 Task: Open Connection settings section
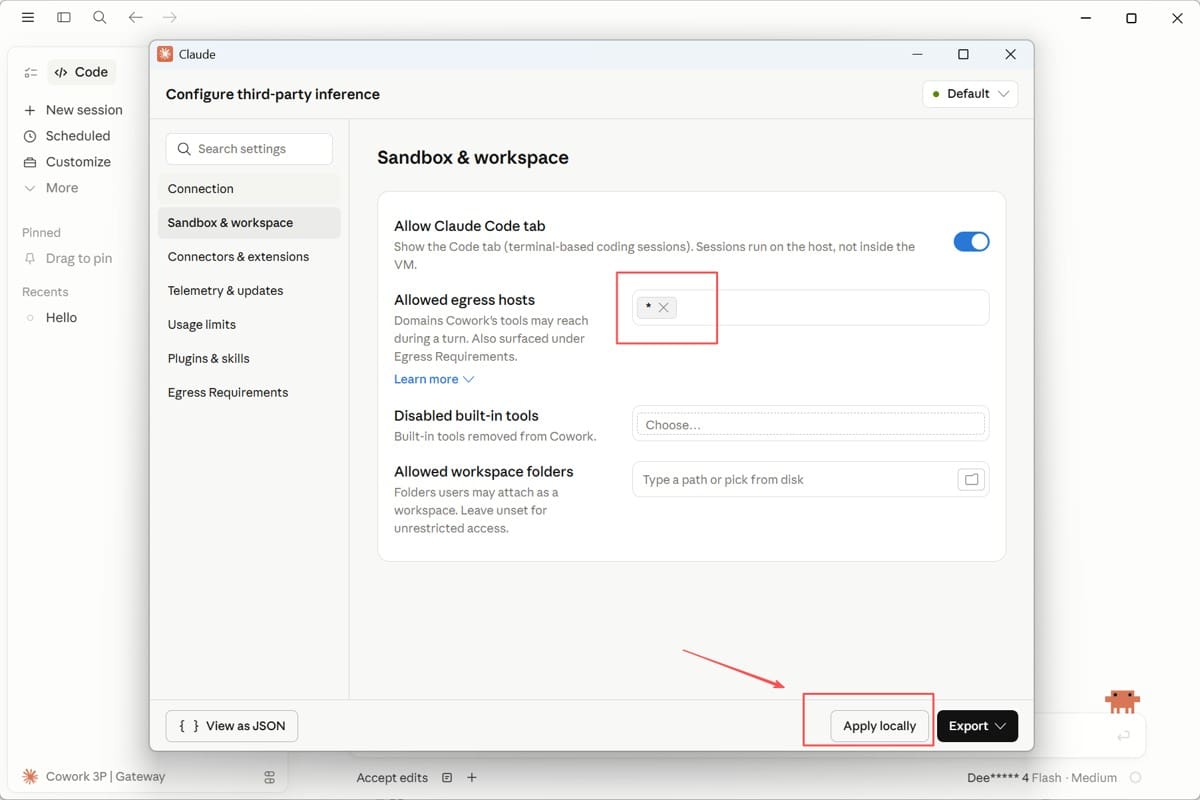click(249, 189)
